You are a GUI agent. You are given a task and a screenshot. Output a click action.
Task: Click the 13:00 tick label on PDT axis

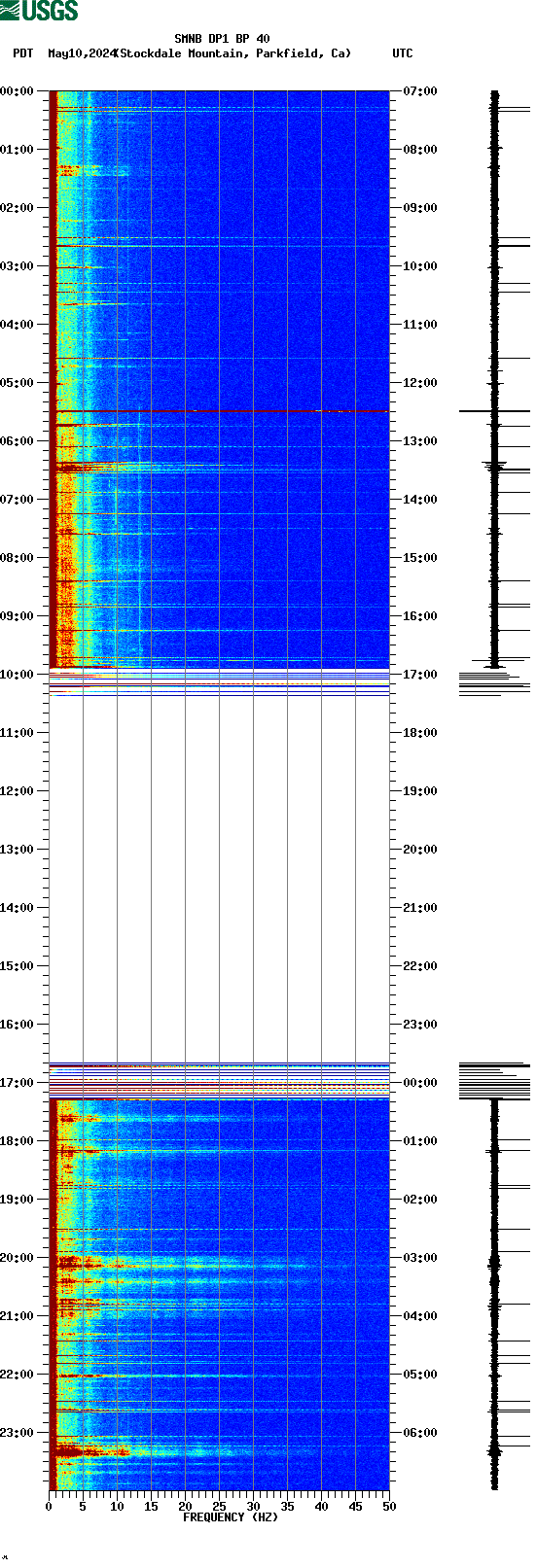click(17, 850)
